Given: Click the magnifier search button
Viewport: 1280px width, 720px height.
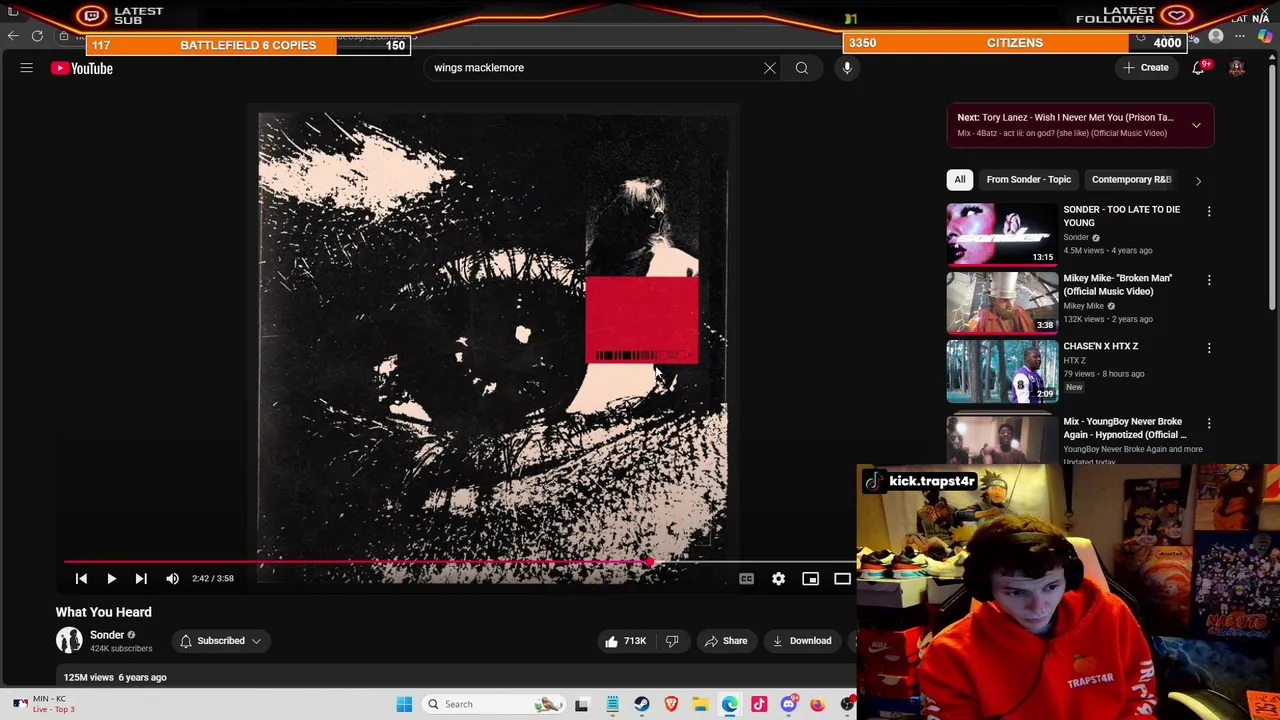Looking at the screenshot, I should pos(801,68).
